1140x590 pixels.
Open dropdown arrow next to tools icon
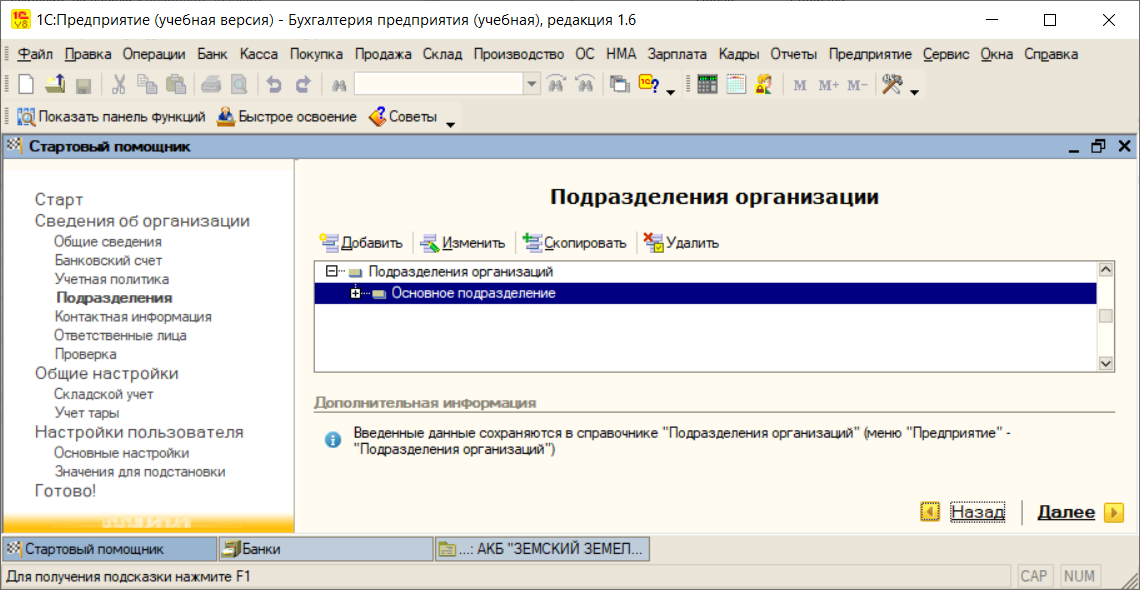(x=915, y=92)
